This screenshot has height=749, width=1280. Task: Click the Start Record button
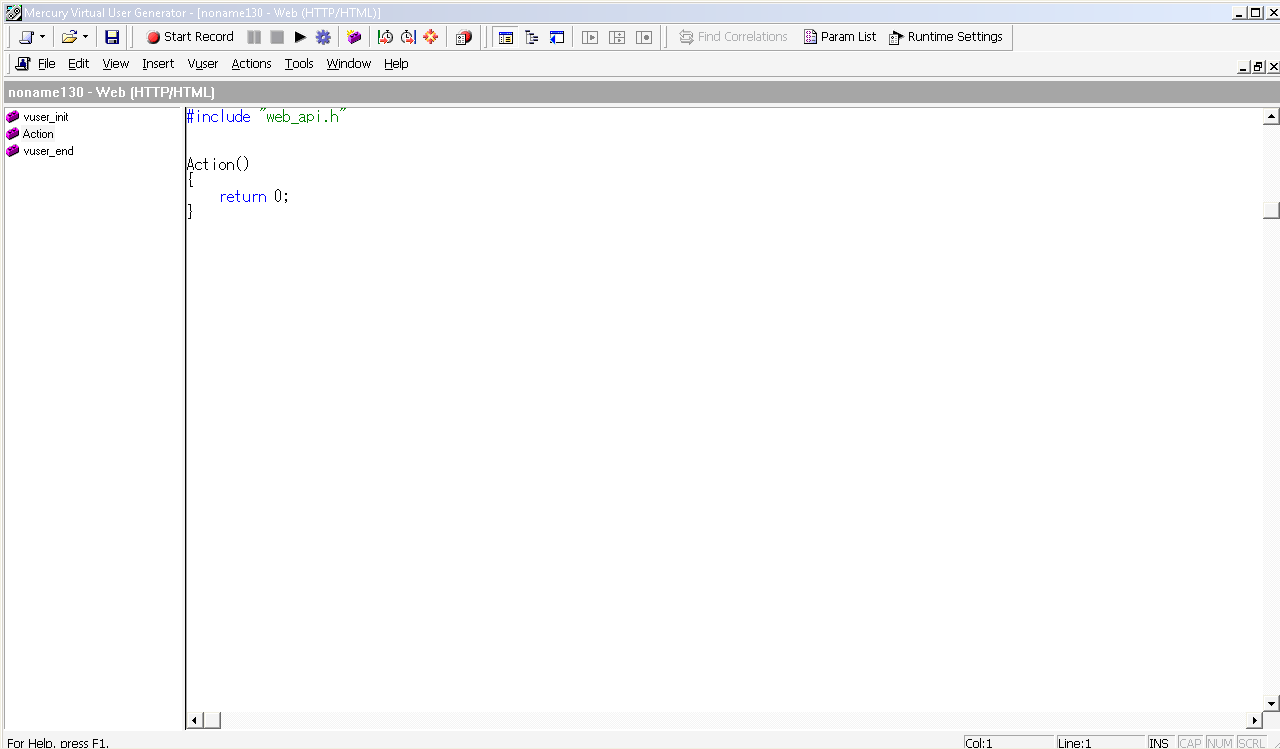190,37
